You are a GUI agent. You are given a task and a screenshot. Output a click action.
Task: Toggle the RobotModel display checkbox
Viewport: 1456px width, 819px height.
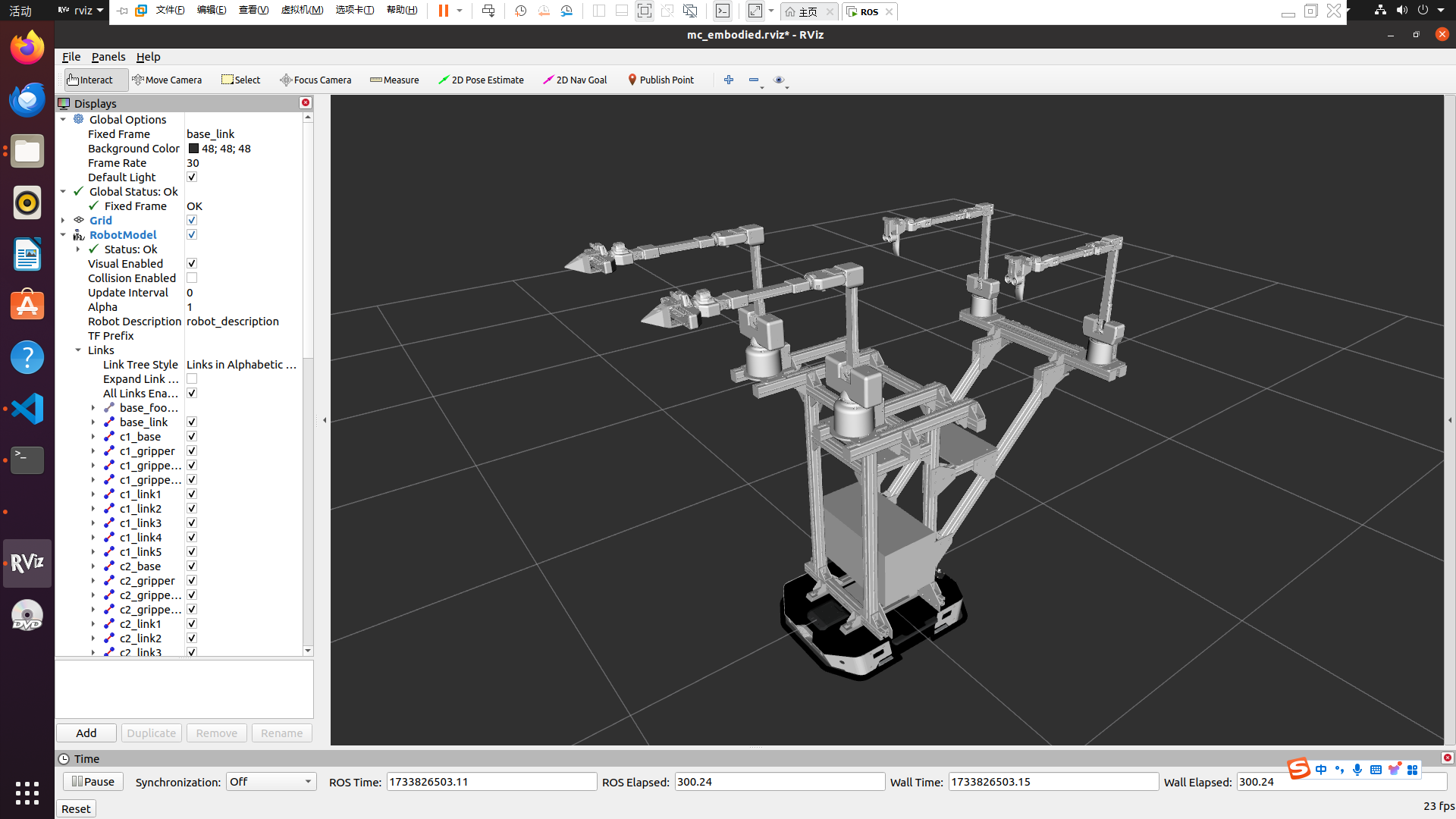[x=192, y=234]
